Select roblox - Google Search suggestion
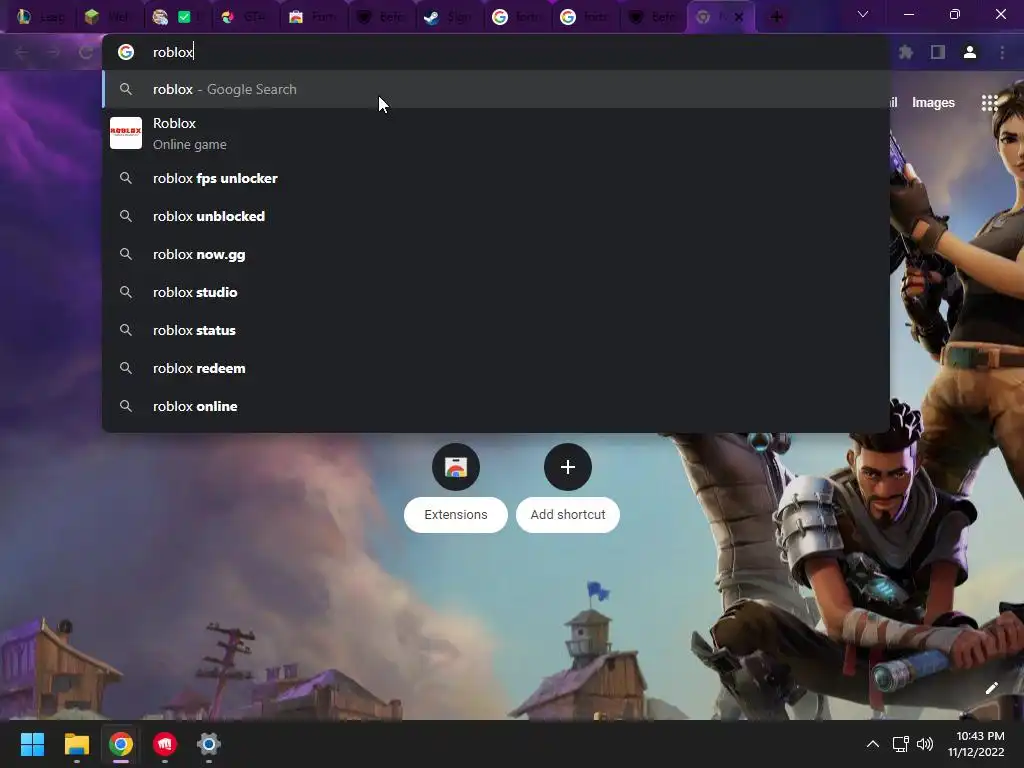The height and width of the screenshot is (768, 1024). point(496,89)
